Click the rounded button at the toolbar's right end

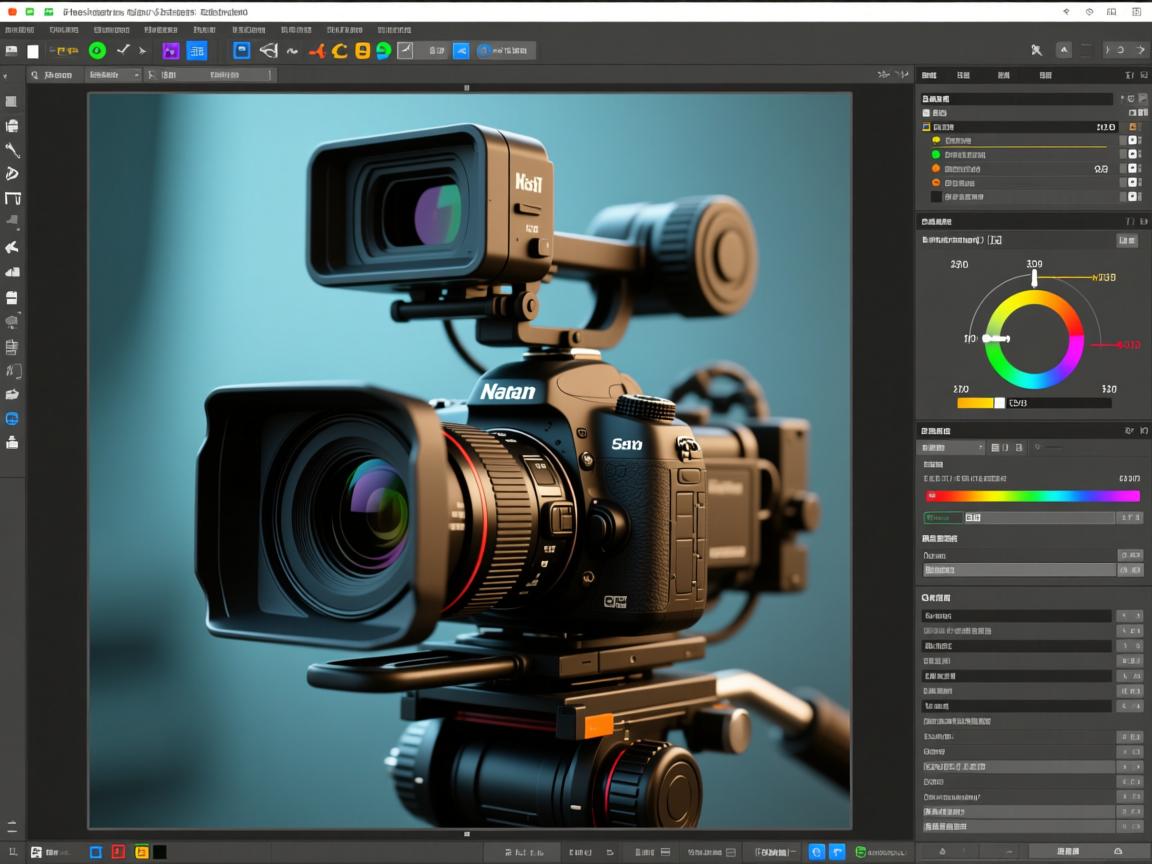click(x=1126, y=50)
